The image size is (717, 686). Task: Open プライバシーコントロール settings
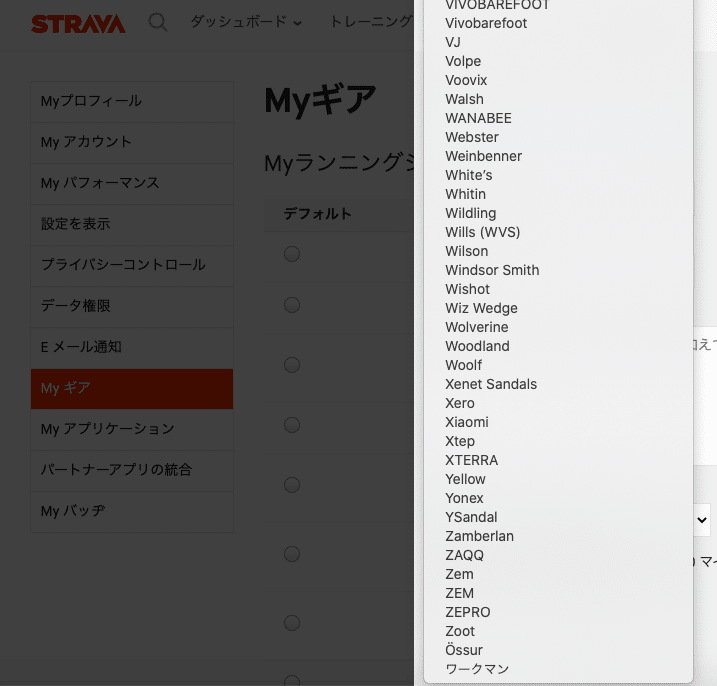pyautogui.click(x=132, y=265)
